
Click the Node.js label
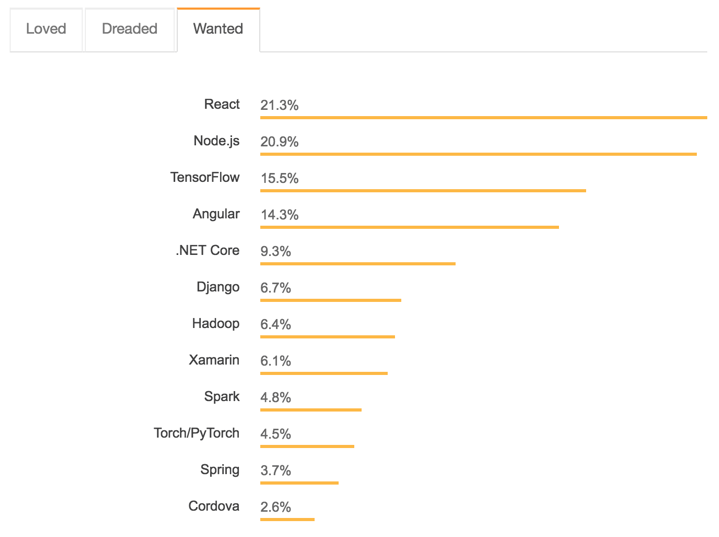click(216, 141)
